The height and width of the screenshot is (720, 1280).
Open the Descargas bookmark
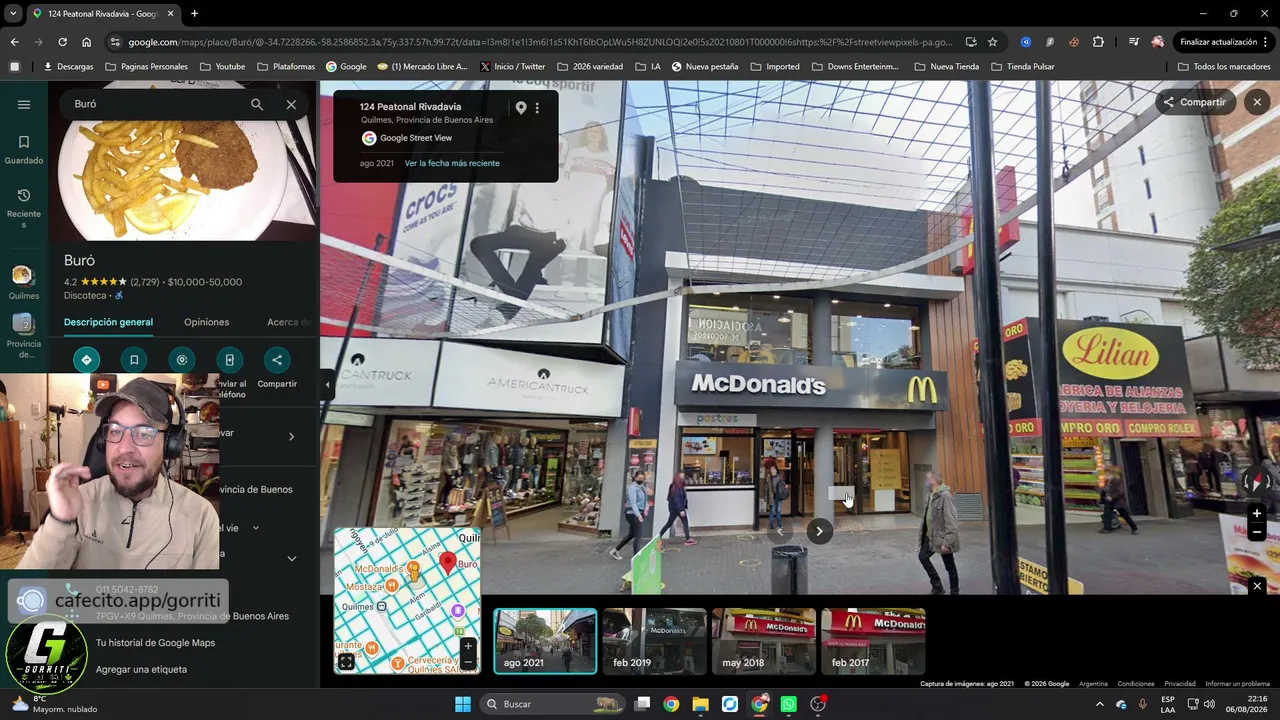68,67
